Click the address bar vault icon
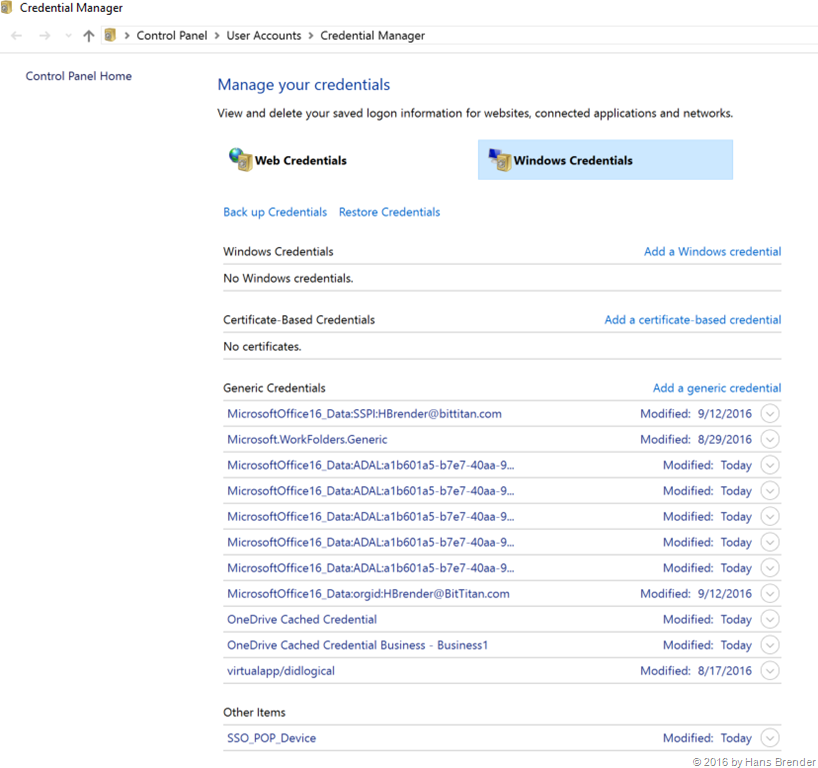This screenshot has height=768, width=818. point(111,36)
